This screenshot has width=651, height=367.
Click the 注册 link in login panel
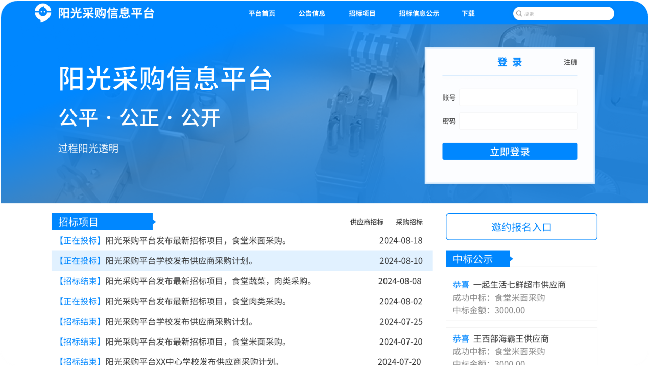click(x=570, y=62)
